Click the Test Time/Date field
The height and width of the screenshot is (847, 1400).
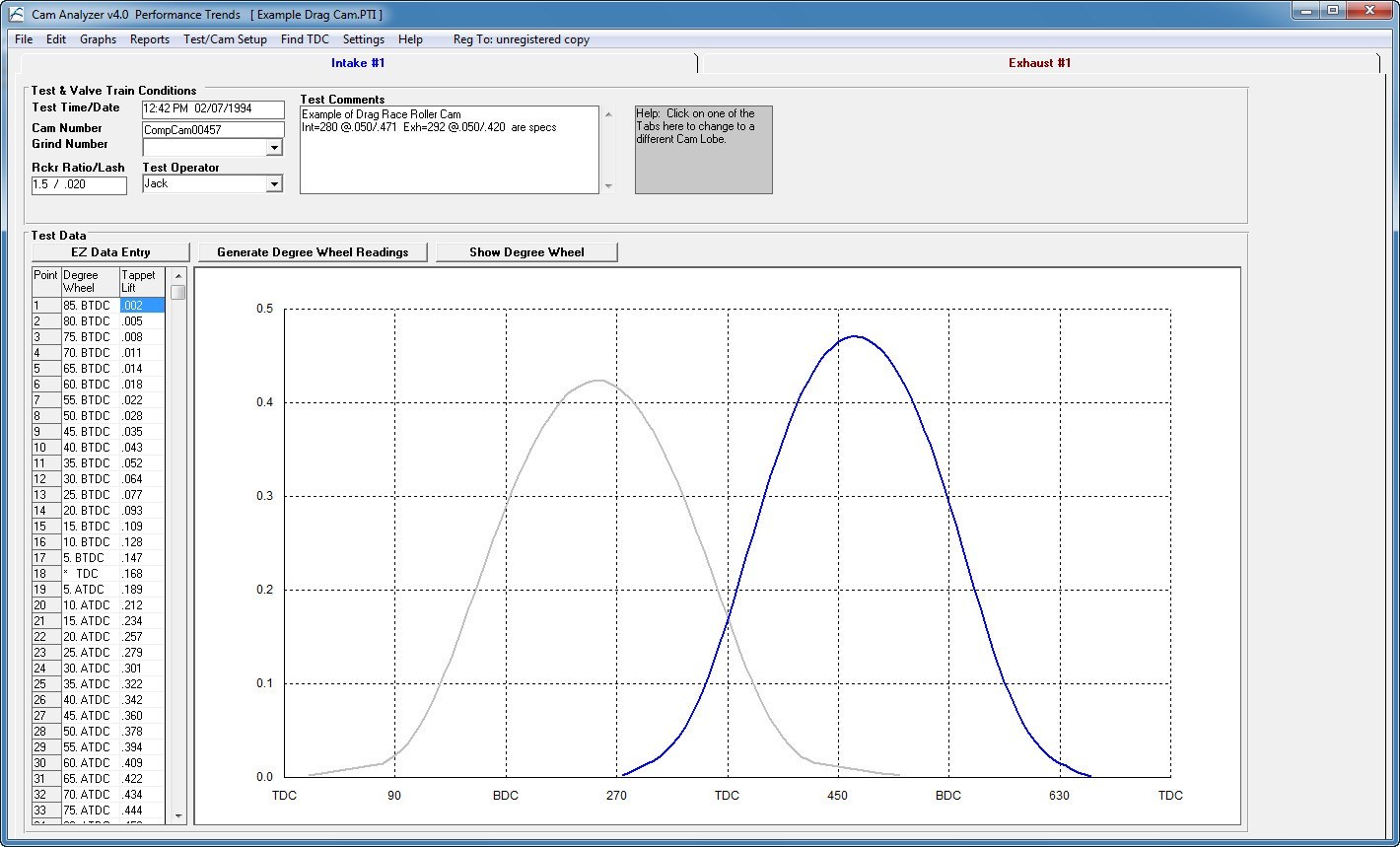213,109
